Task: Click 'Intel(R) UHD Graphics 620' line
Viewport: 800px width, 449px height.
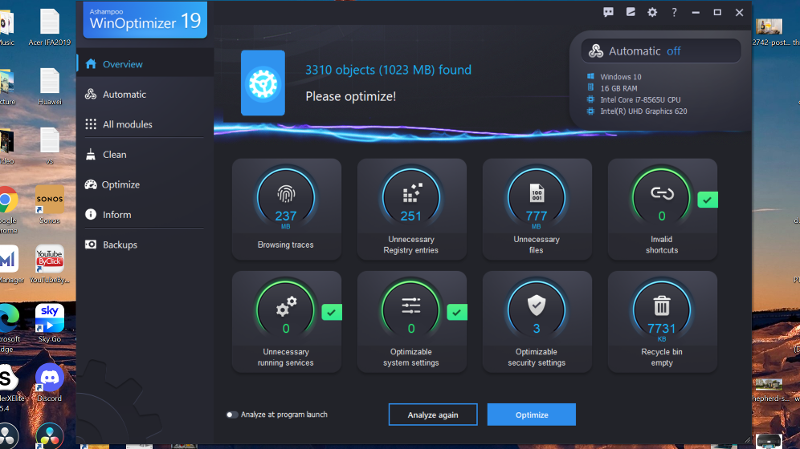Action: pyautogui.click(x=643, y=111)
